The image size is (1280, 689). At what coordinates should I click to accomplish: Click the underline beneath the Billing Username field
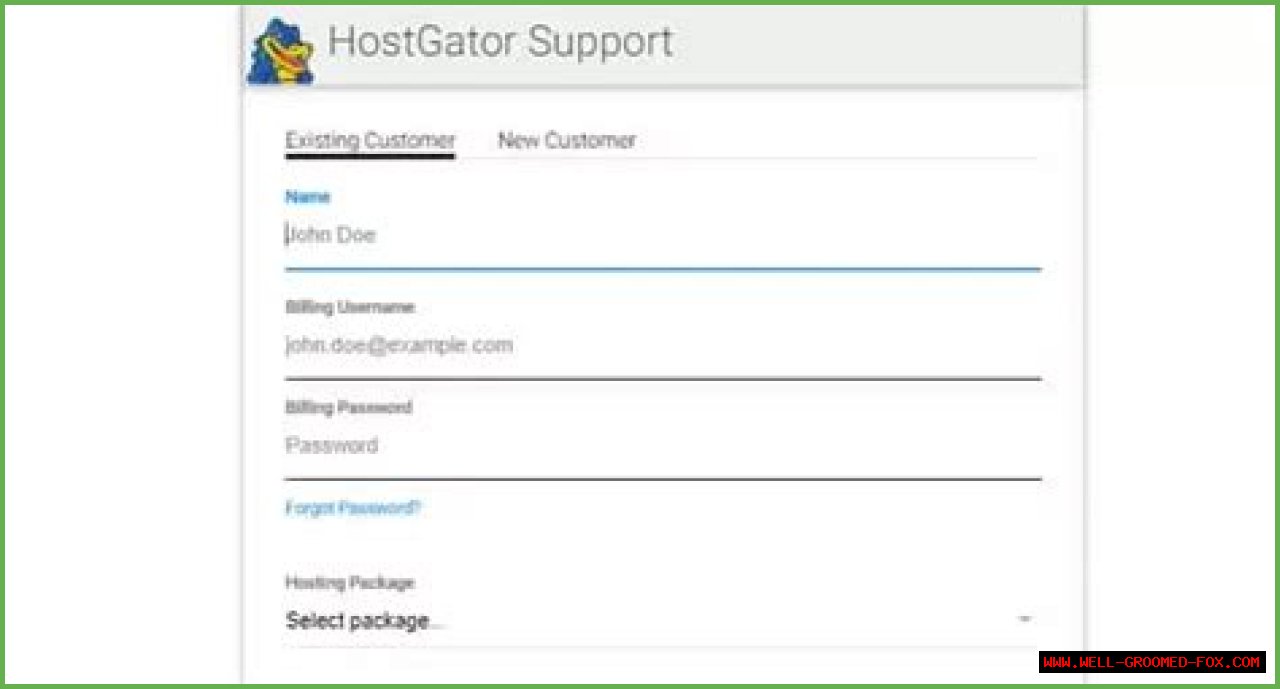[660, 378]
